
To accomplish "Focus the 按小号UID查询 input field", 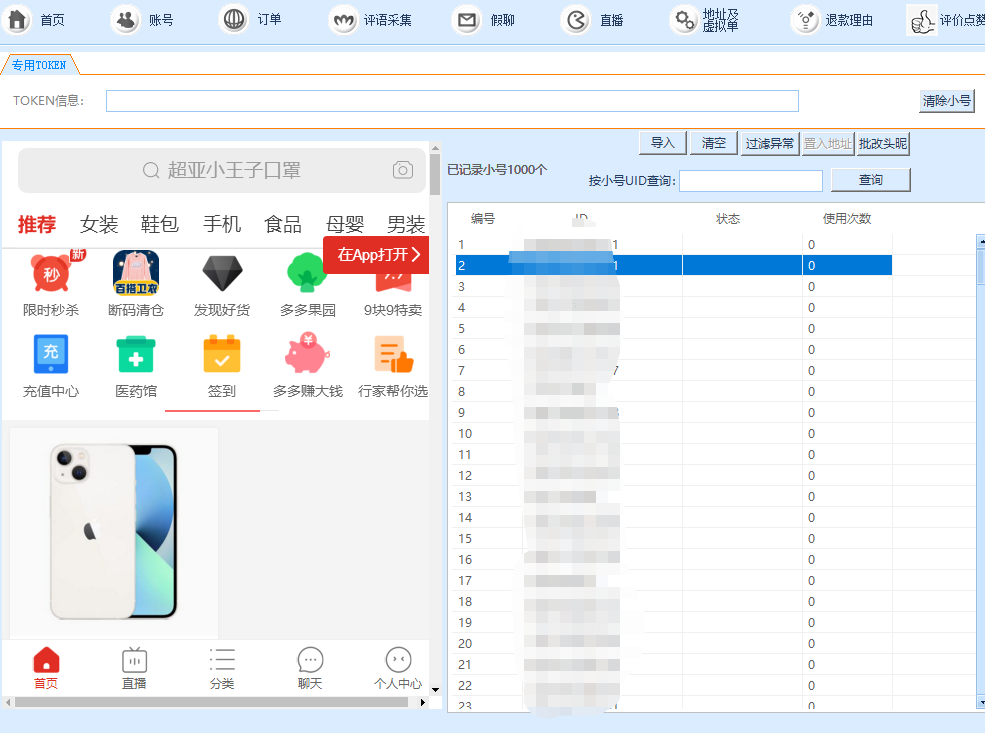I will [751, 181].
